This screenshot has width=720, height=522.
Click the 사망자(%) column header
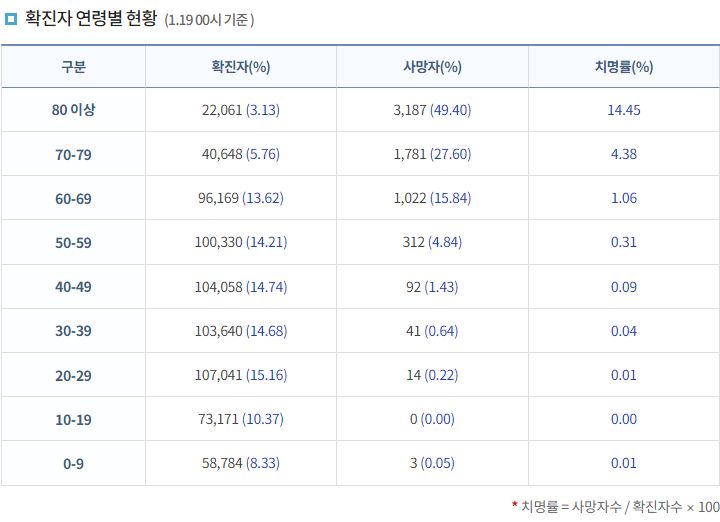pos(432,67)
